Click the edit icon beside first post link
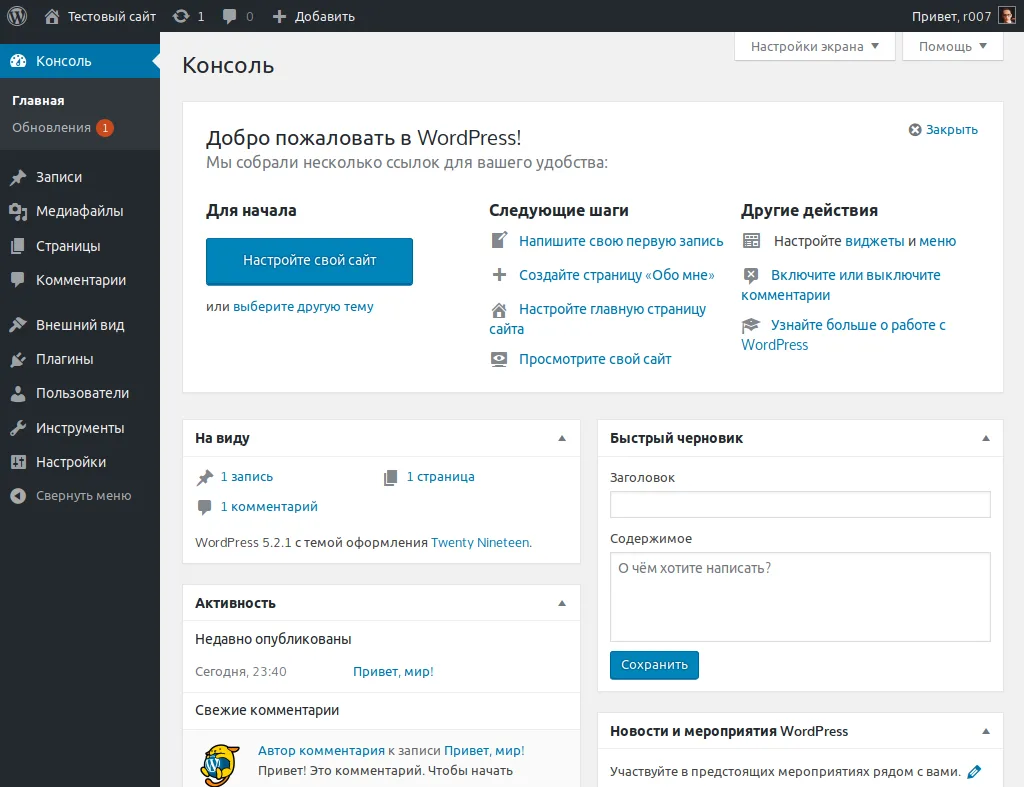The image size is (1024, 787). (x=499, y=240)
